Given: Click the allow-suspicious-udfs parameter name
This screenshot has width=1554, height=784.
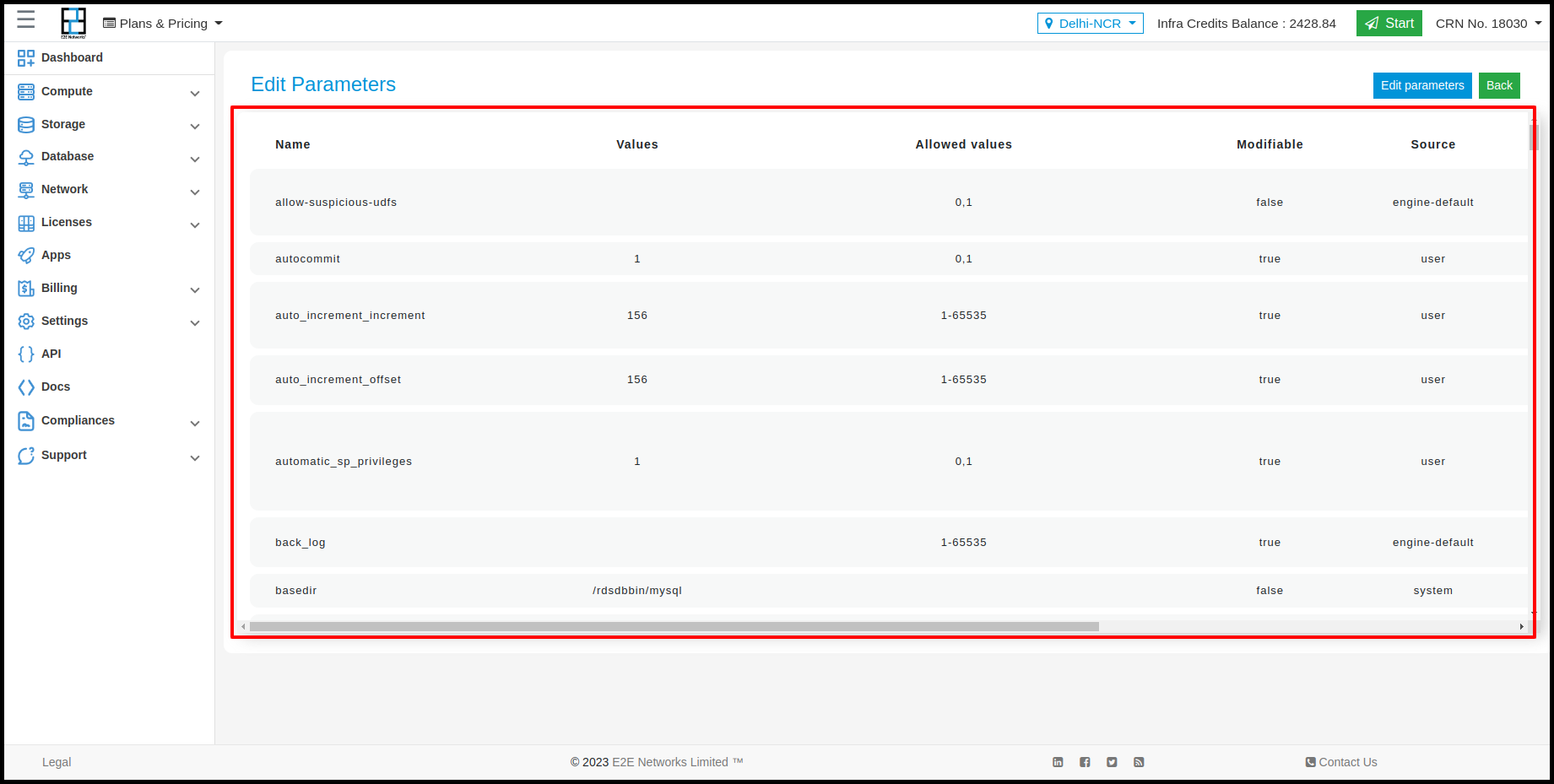Looking at the screenshot, I should coord(336,203).
